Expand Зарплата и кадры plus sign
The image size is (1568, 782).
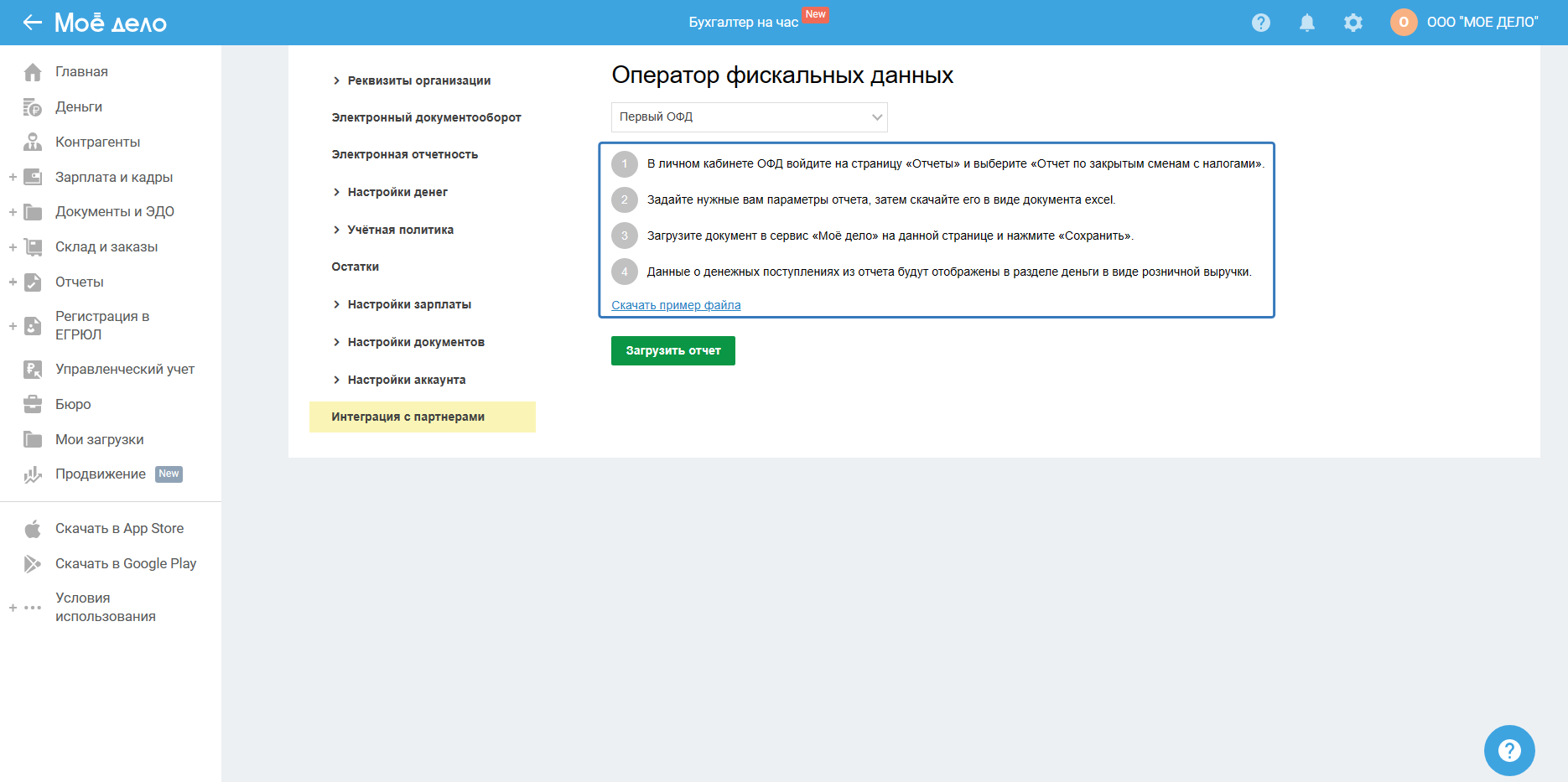point(13,177)
